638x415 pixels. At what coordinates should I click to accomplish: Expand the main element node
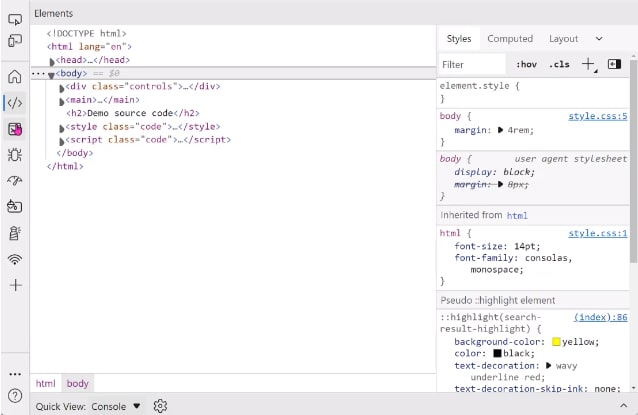62,102
